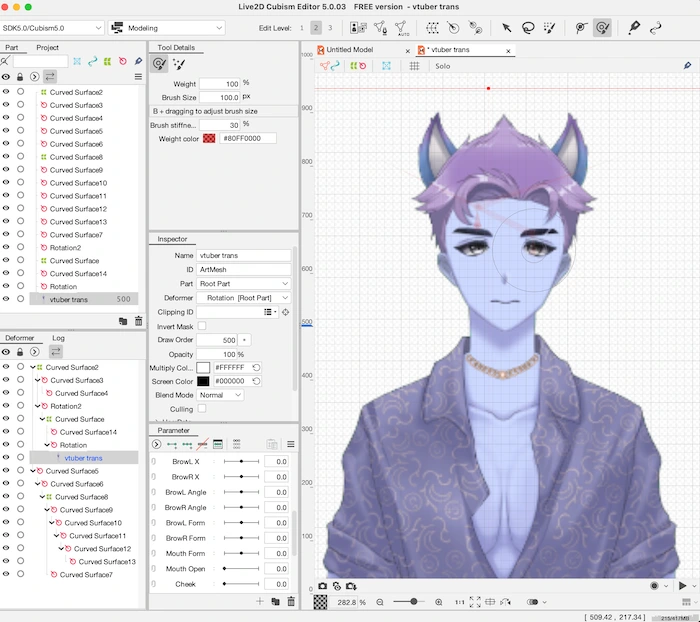Click the Automatic Mesh Generator (AUTO) icon
700x622 pixels.
(401, 28)
